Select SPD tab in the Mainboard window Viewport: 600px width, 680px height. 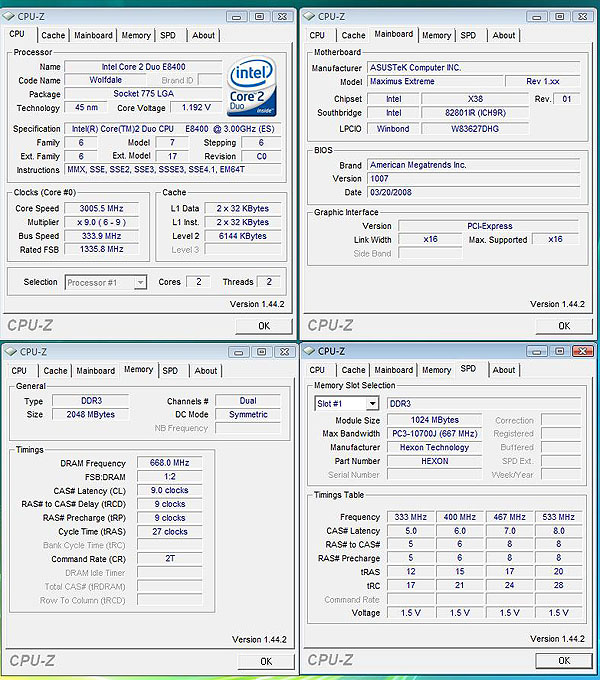click(x=468, y=36)
